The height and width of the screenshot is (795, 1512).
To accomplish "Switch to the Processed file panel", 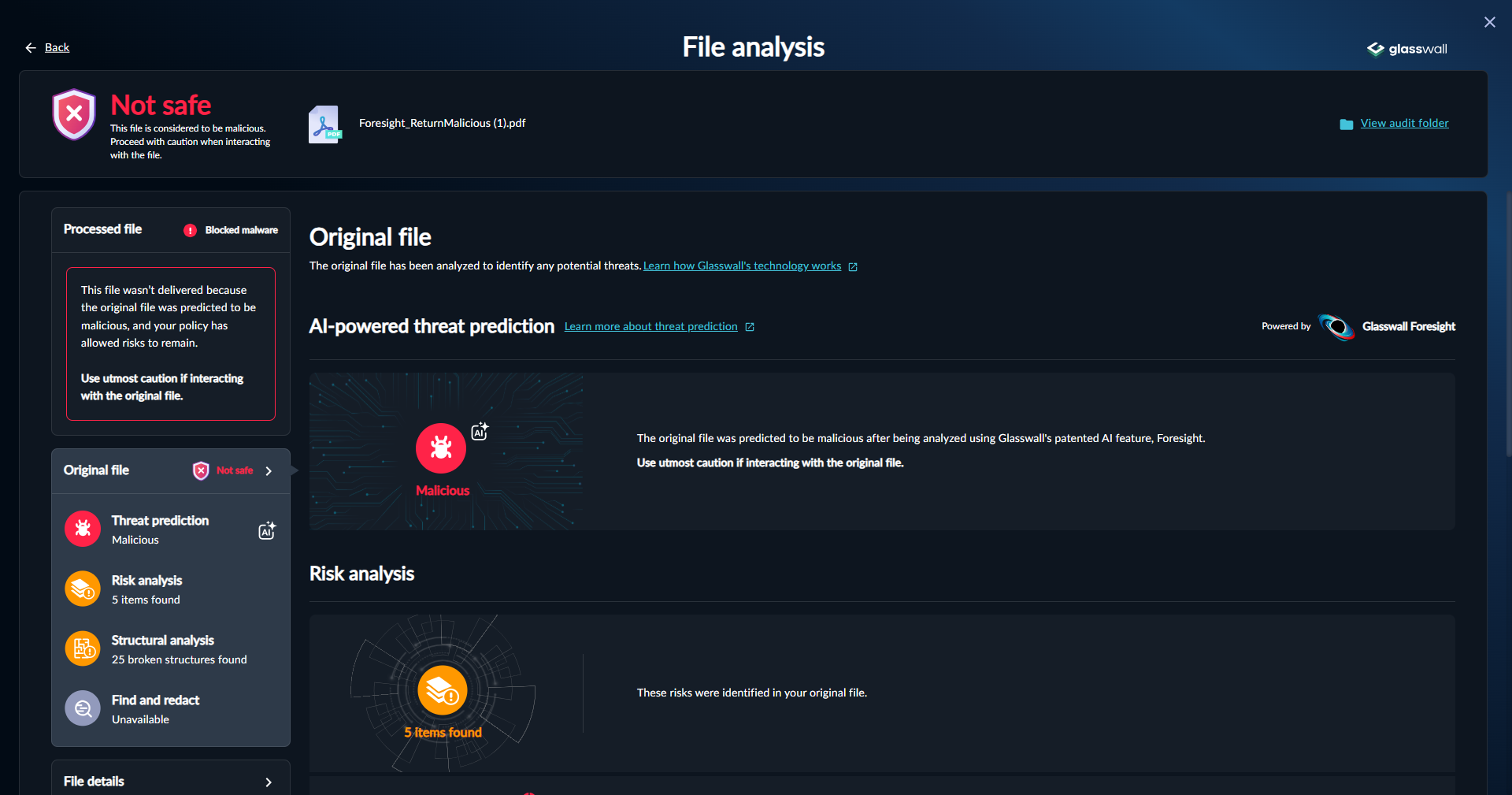I will [x=102, y=229].
